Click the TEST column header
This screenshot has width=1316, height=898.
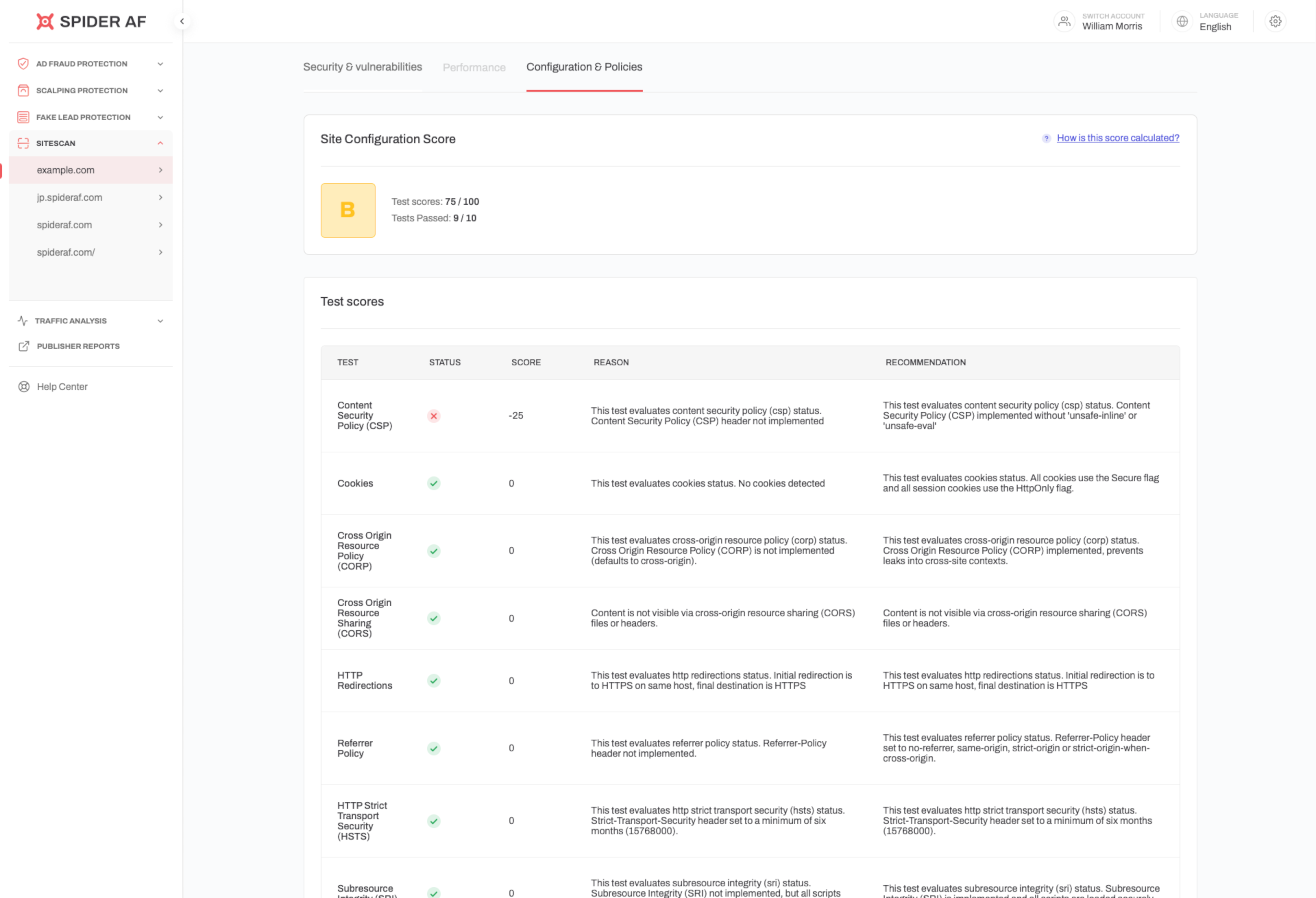pos(348,362)
